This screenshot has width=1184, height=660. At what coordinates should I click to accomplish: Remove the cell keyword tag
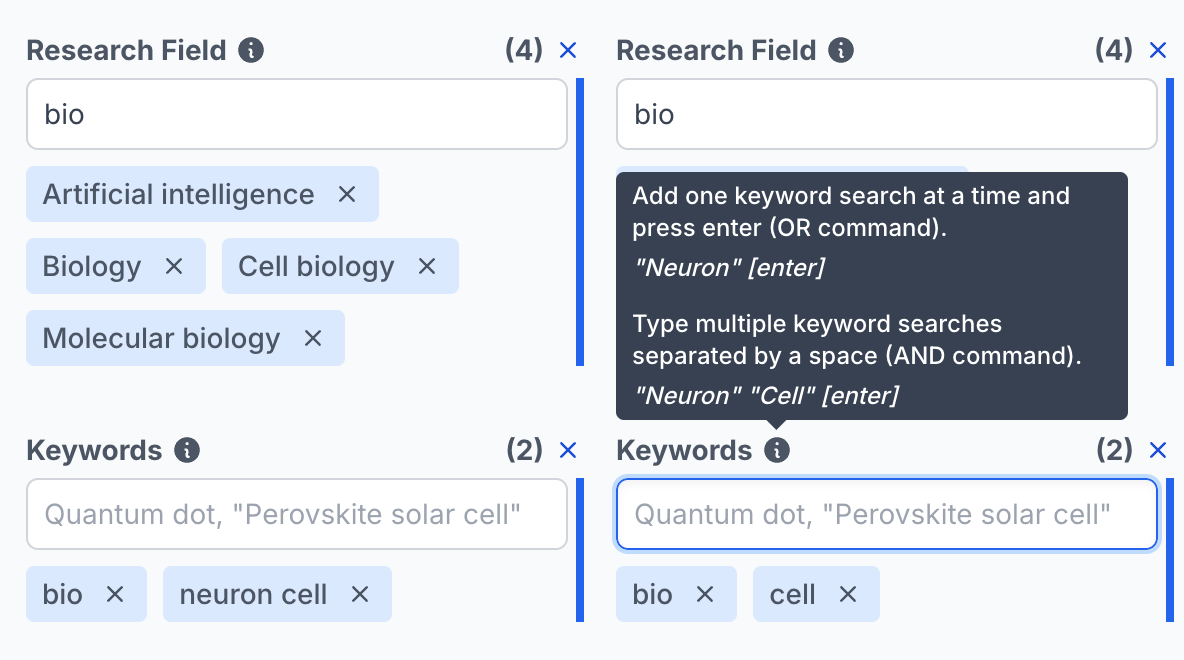pos(848,594)
